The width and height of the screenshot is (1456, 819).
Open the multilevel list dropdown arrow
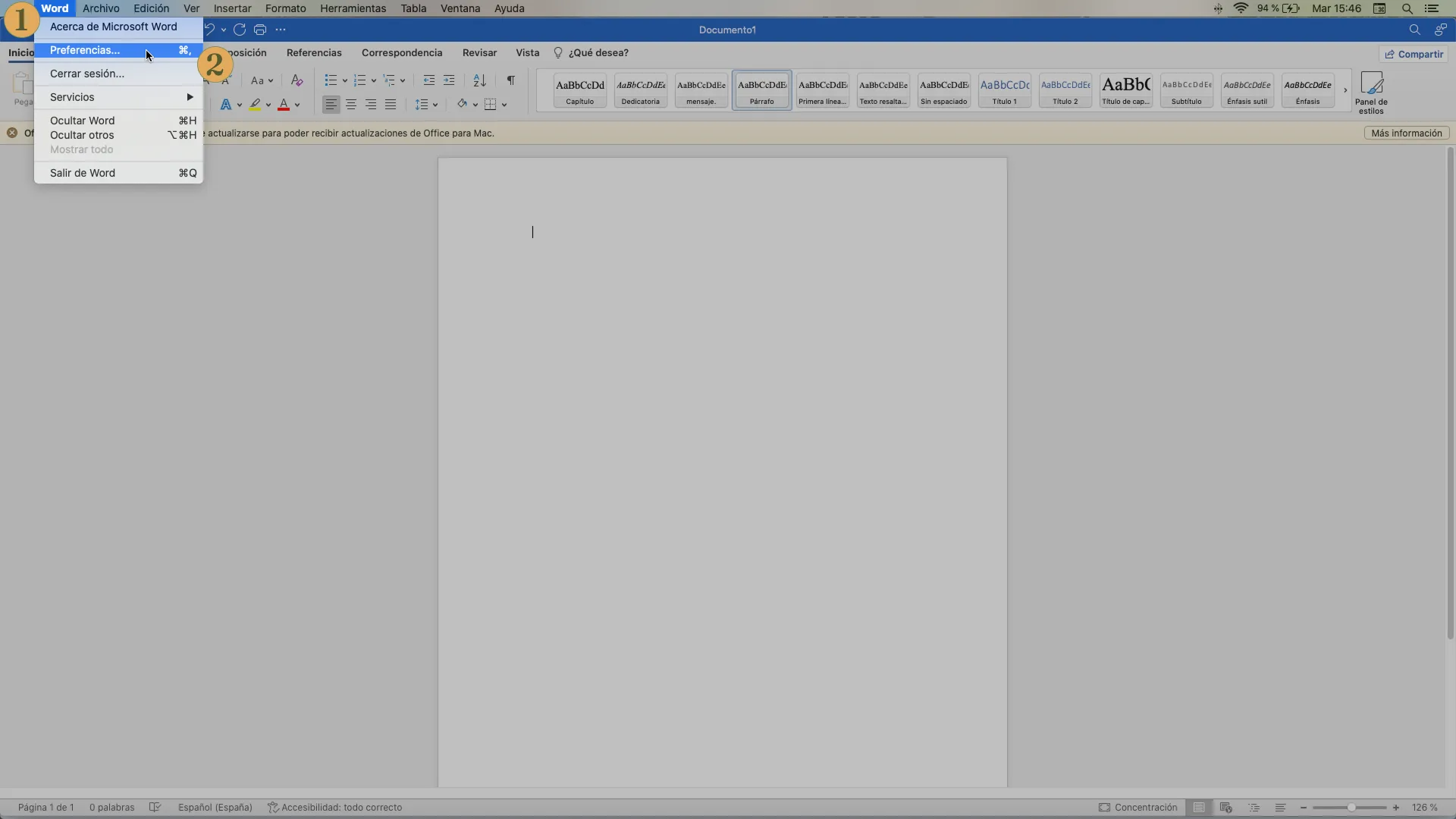403,80
